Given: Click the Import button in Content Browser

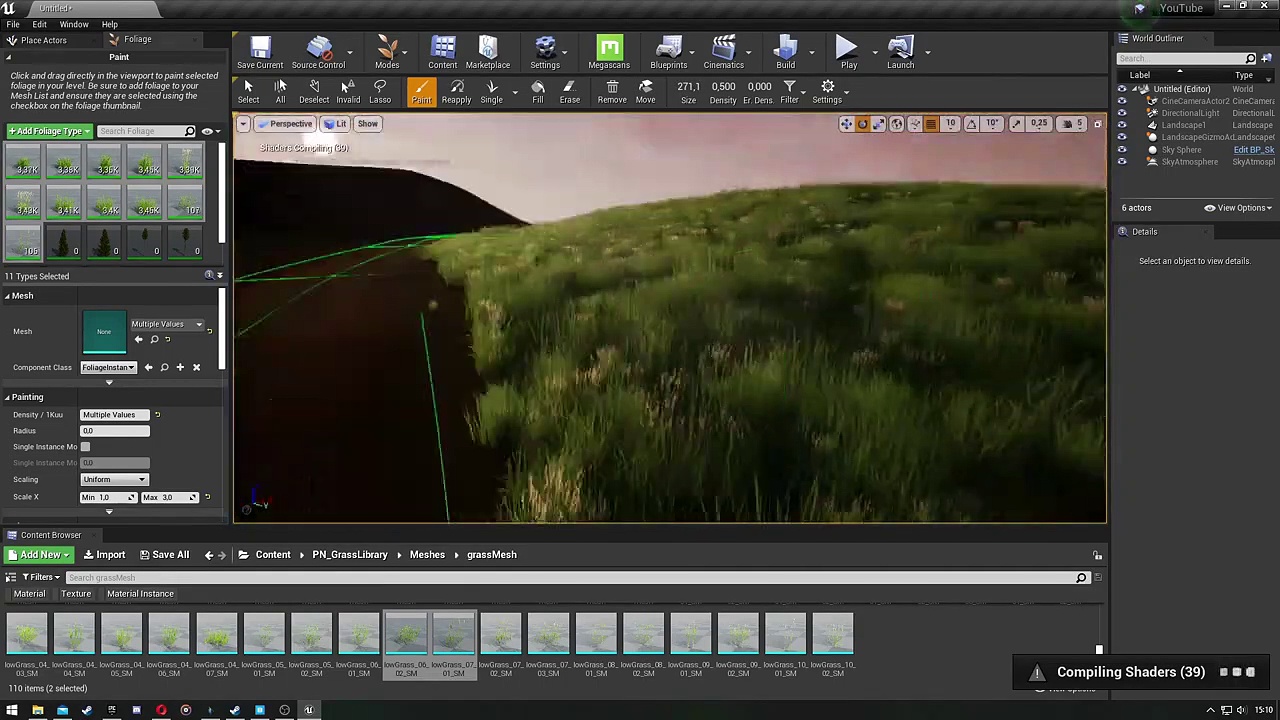Looking at the screenshot, I should click(x=104, y=555).
